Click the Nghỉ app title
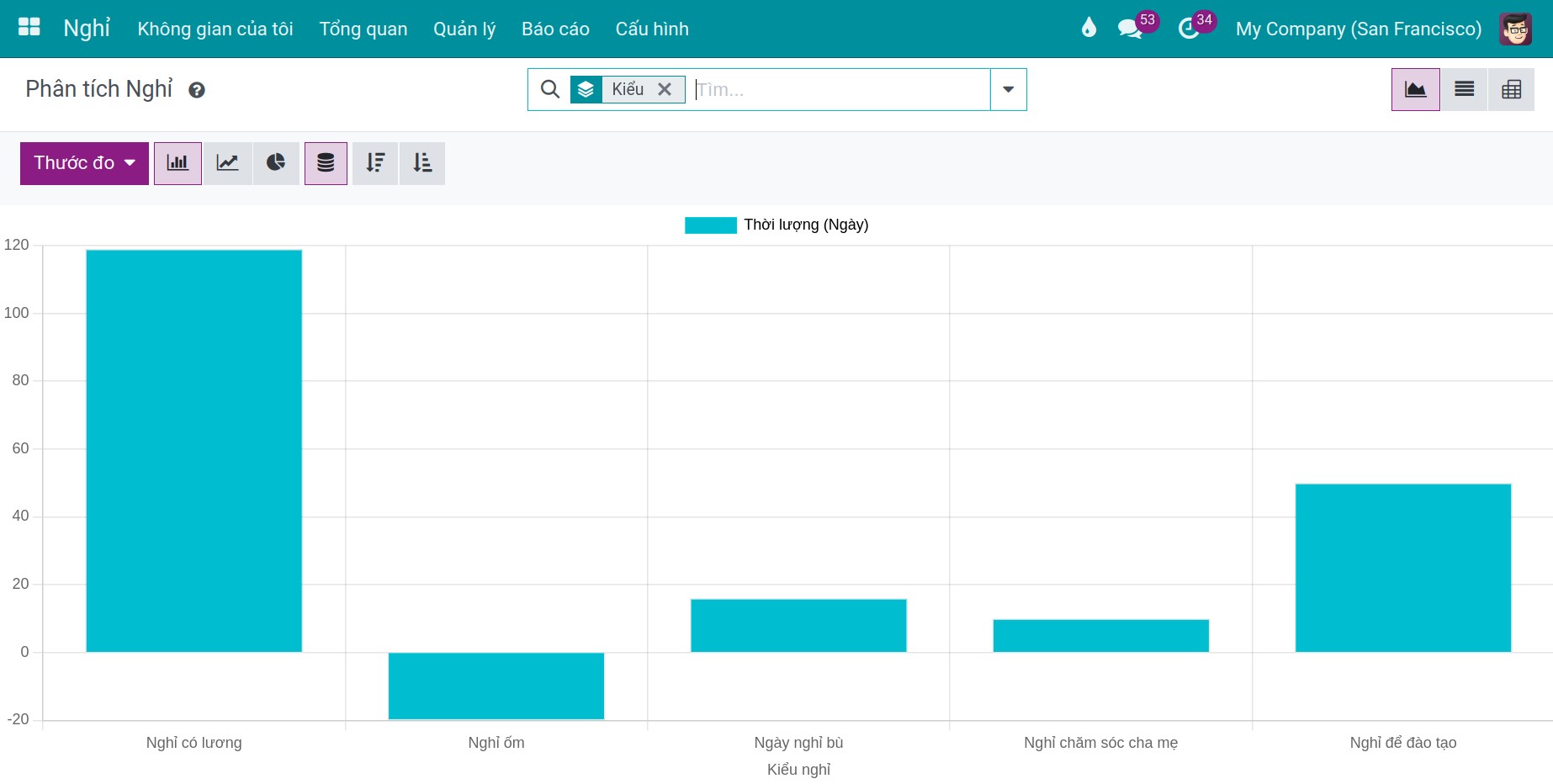 (x=87, y=29)
